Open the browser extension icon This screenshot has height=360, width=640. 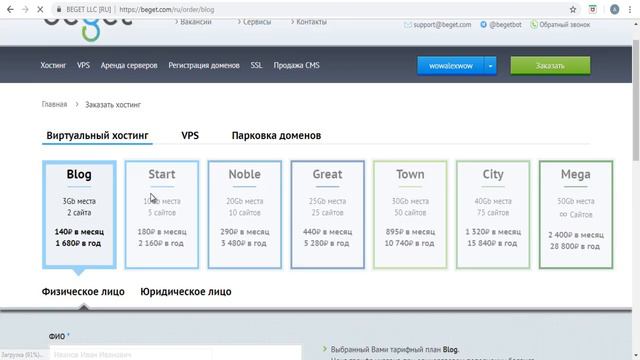593,9
